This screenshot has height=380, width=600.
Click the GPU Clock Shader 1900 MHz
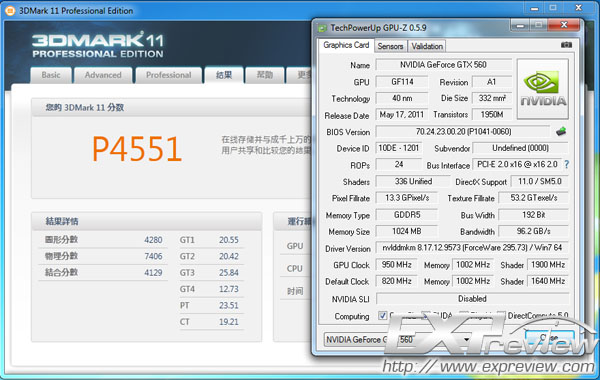pyautogui.click(x=548, y=264)
